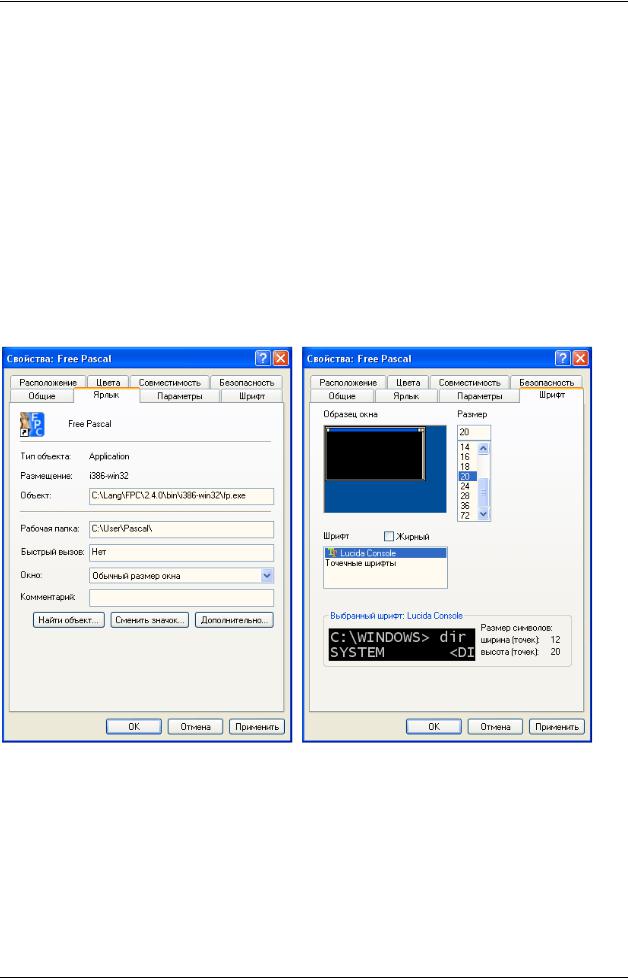Click OK in the left dialog
This screenshot has height=978, width=628.
click(x=133, y=727)
